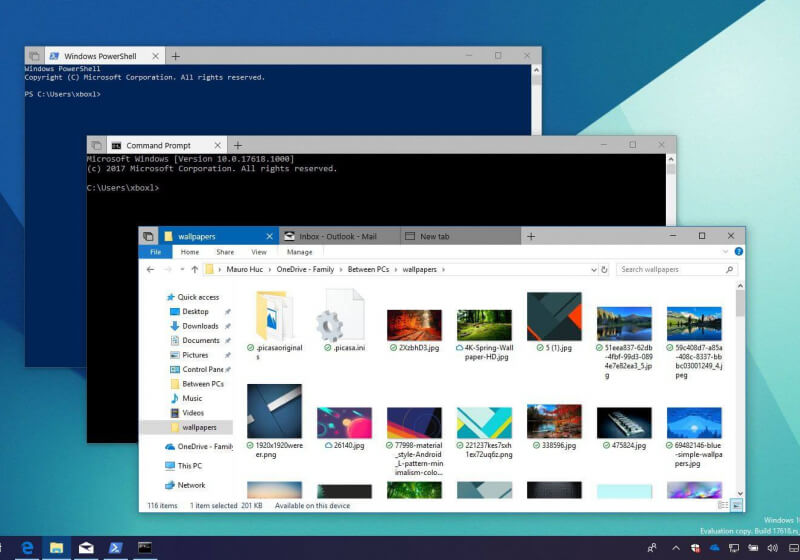Switch to large icons view in status bar
Screen dimensions: 800x560
(738, 506)
